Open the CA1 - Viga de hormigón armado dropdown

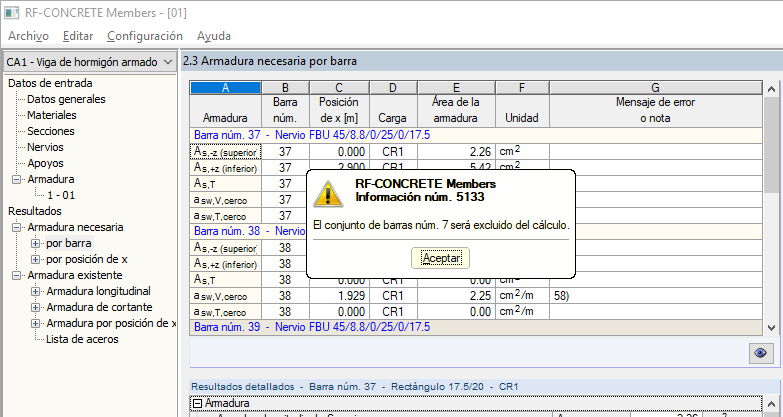click(90, 62)
